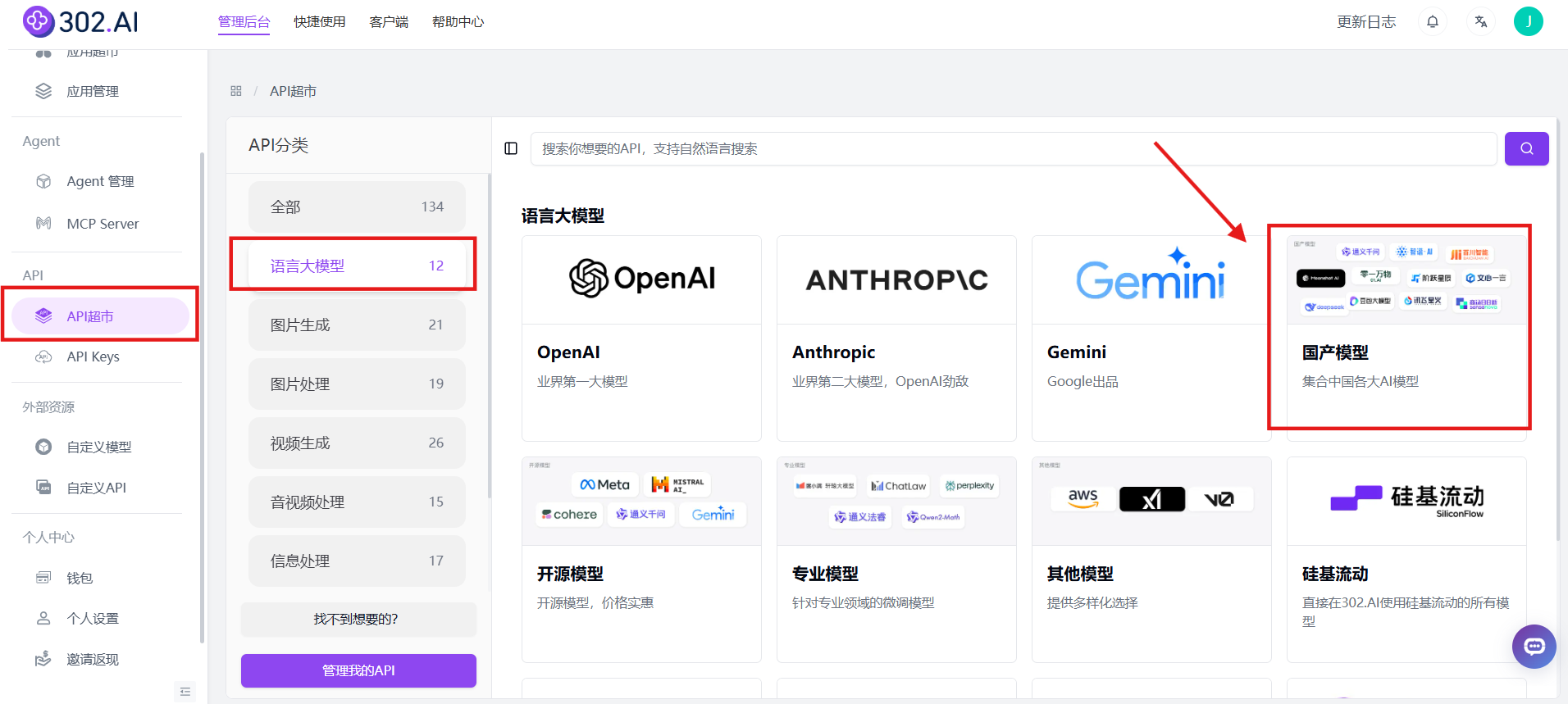1568x704 pixels.
Task: Open the 其他模型 card title
Action: pos(1080,574)
